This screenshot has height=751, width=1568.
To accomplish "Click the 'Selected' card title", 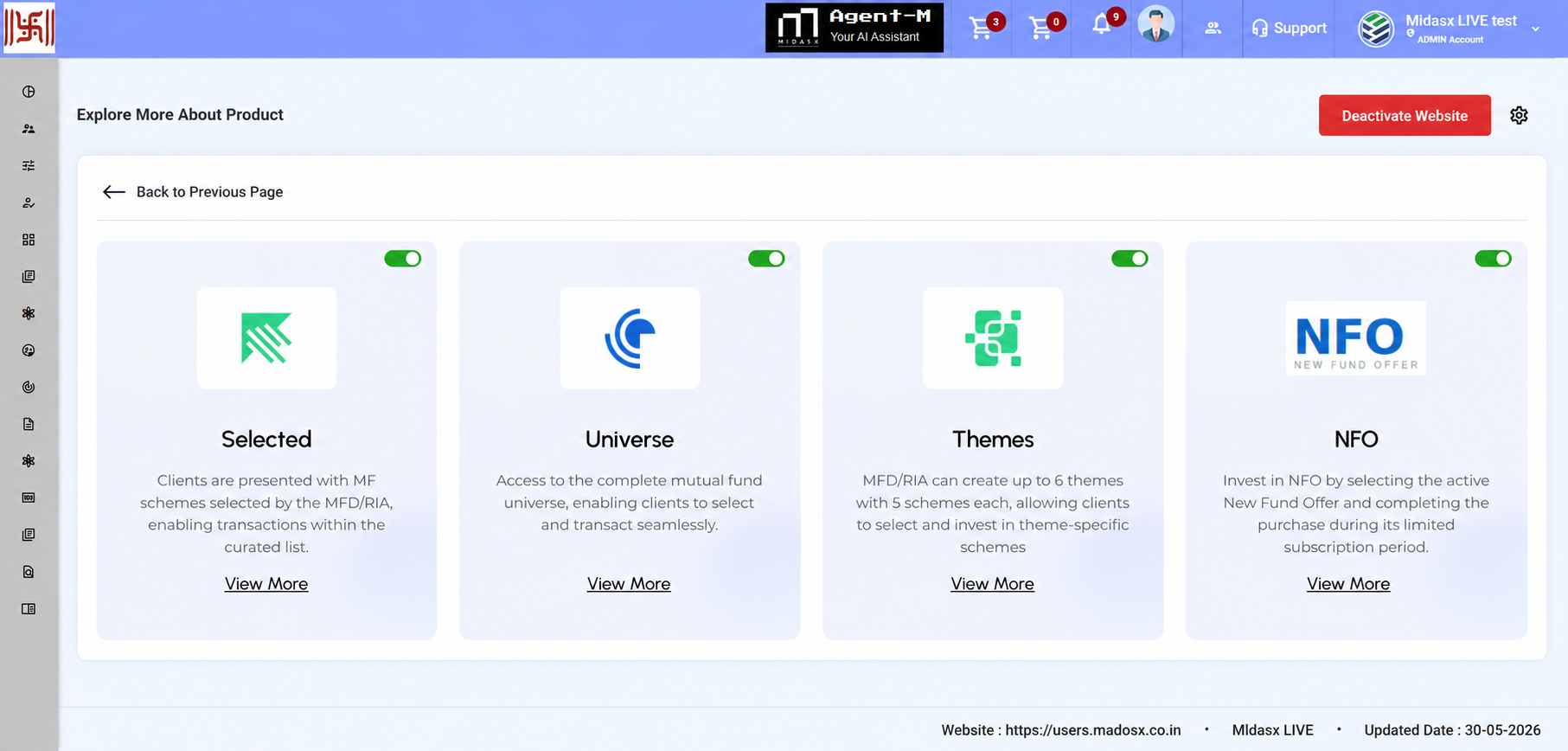I will tap(266, 440).
